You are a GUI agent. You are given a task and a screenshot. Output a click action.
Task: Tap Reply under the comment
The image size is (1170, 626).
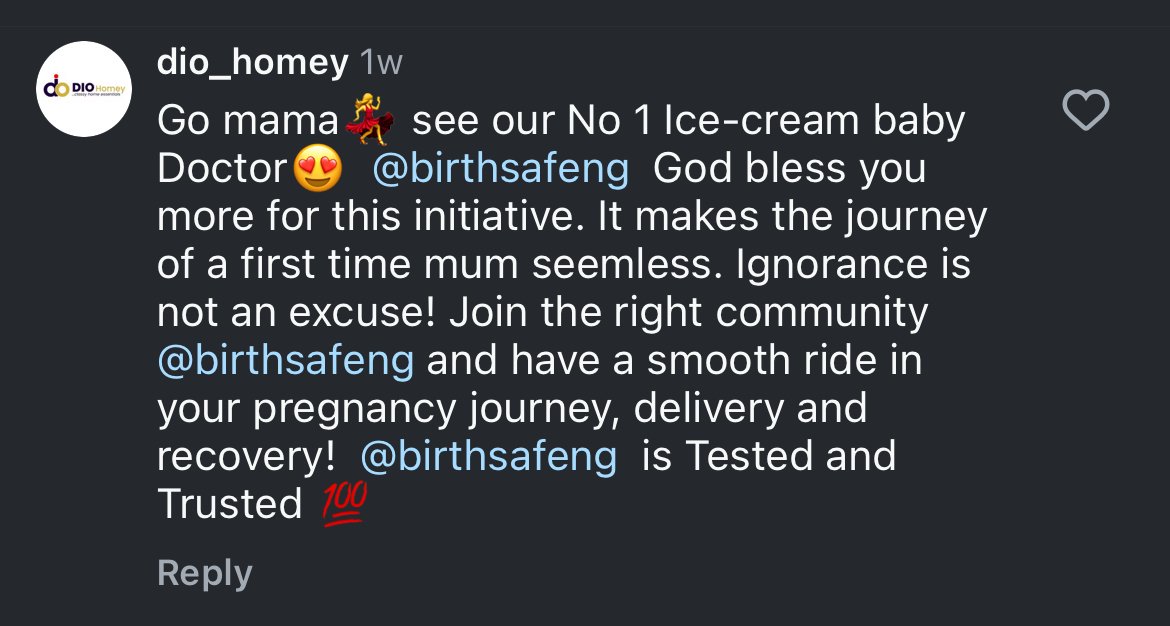[205, 573]
